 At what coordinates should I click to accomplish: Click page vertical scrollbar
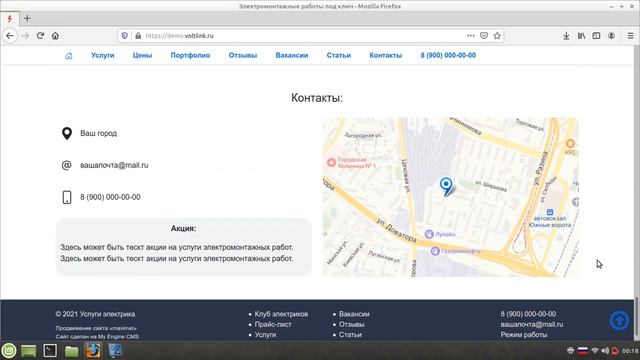click(636, 193)
